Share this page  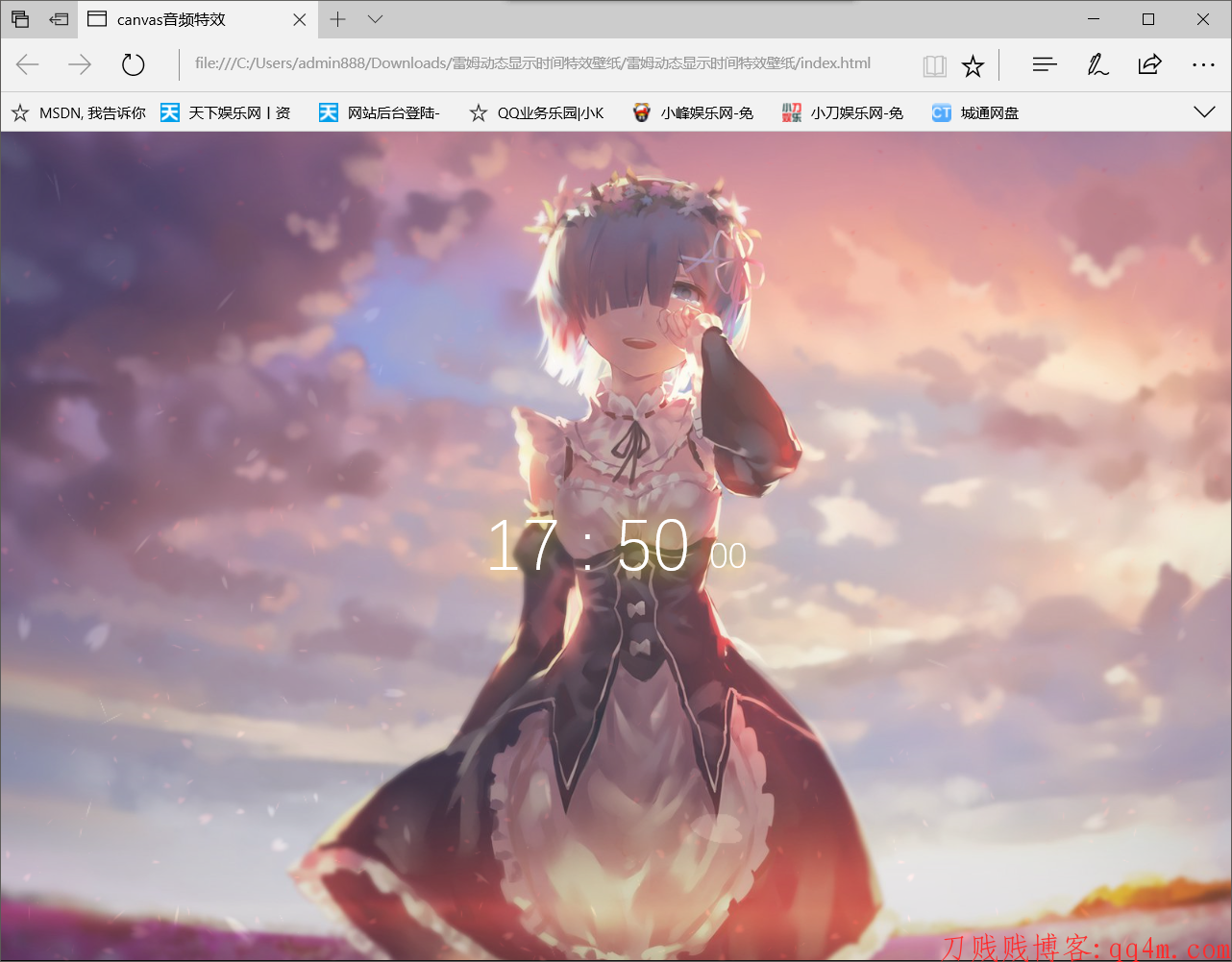point(1149,64)
